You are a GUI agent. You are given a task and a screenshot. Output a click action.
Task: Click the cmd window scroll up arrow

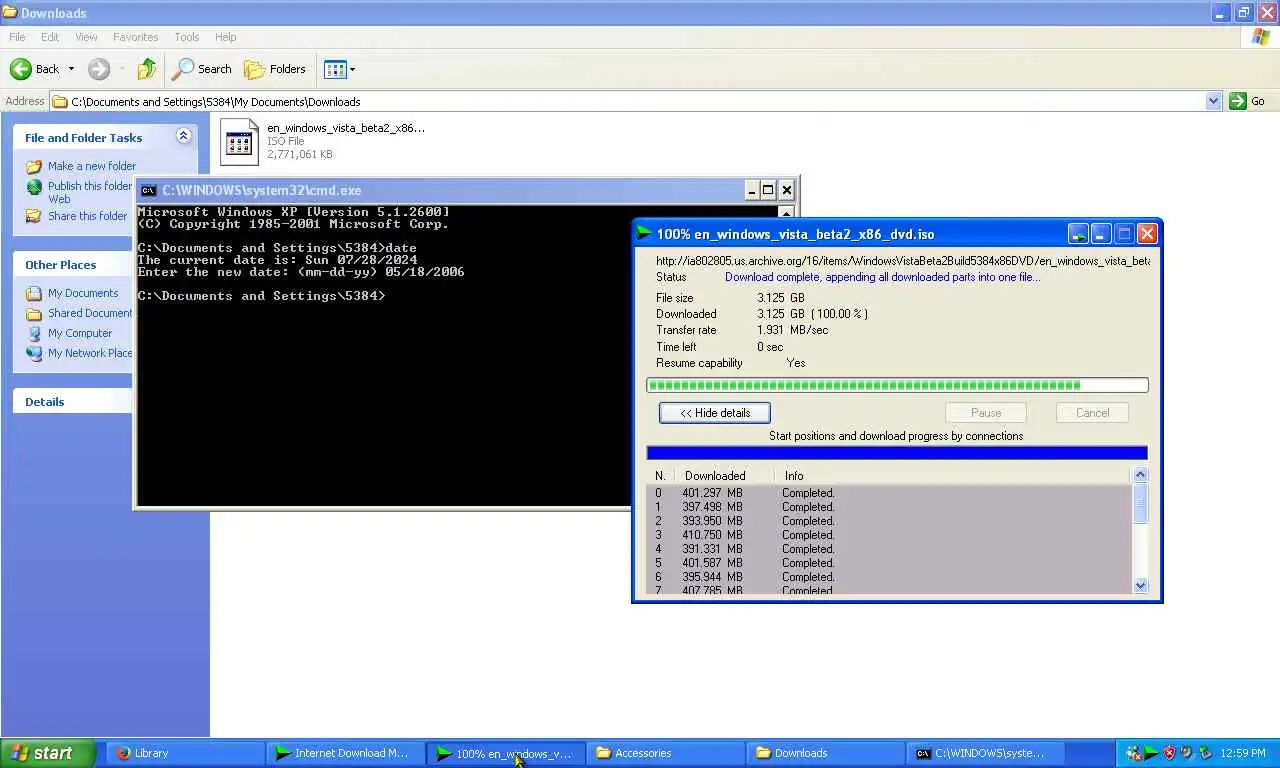(x=786, y=213)
